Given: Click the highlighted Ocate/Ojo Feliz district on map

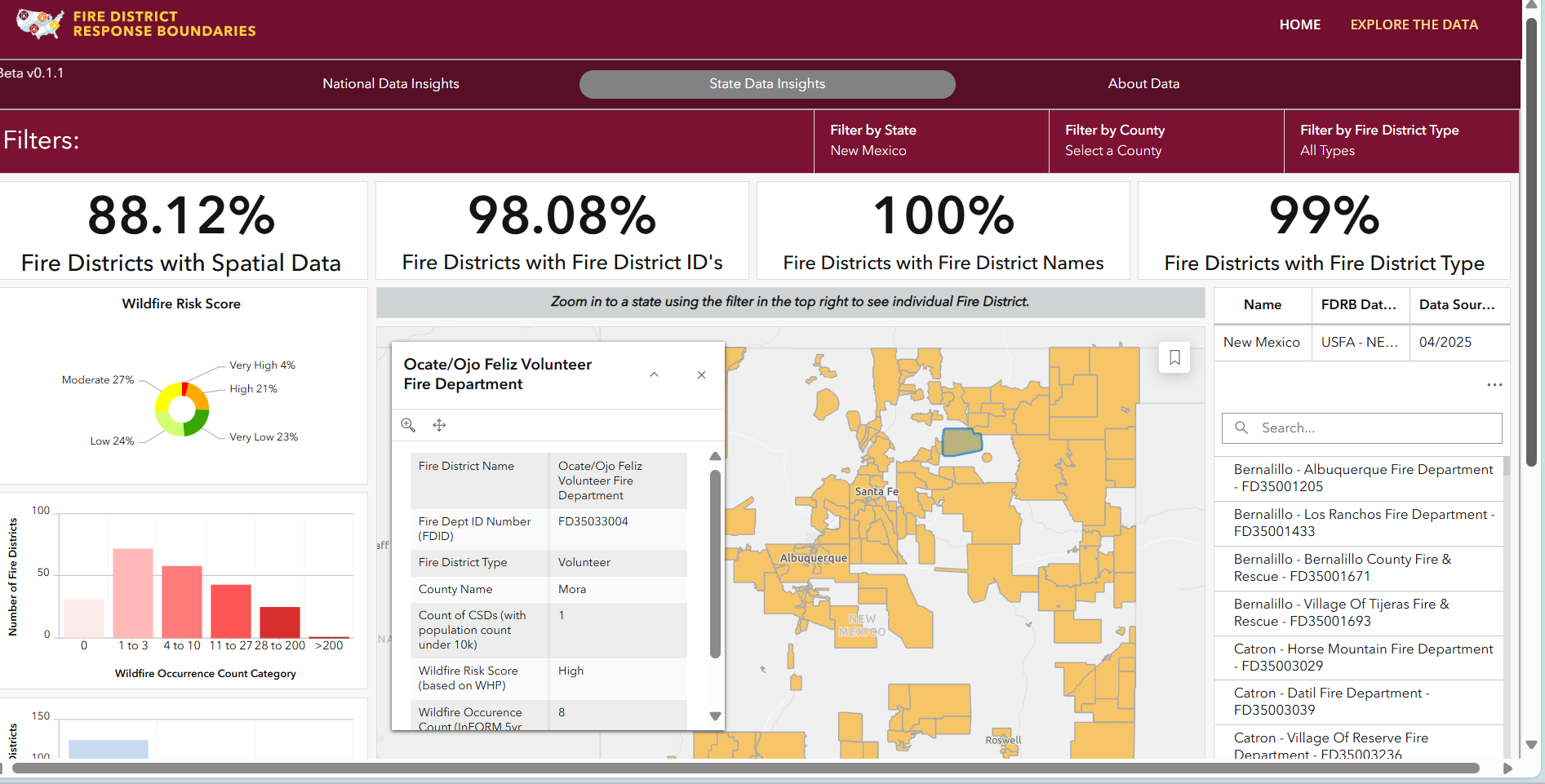Looking at the screenshot, I should (x=961, y=442).
